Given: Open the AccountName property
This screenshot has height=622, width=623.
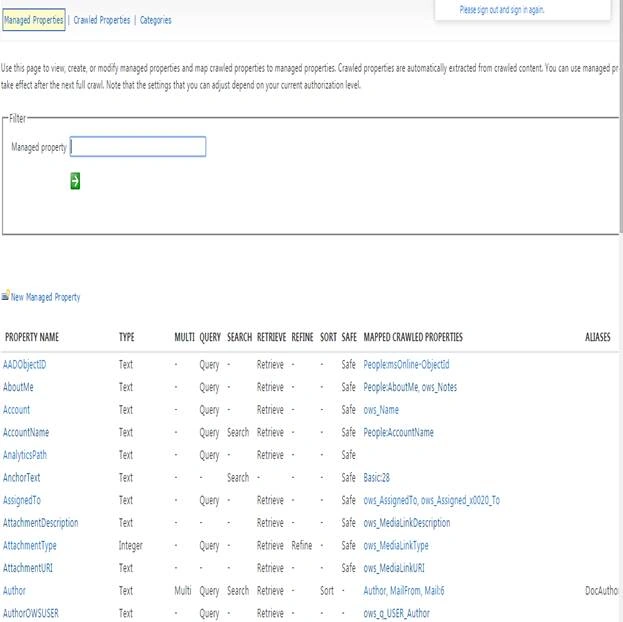Looking at the screenshot, I should tap(26, 432).
